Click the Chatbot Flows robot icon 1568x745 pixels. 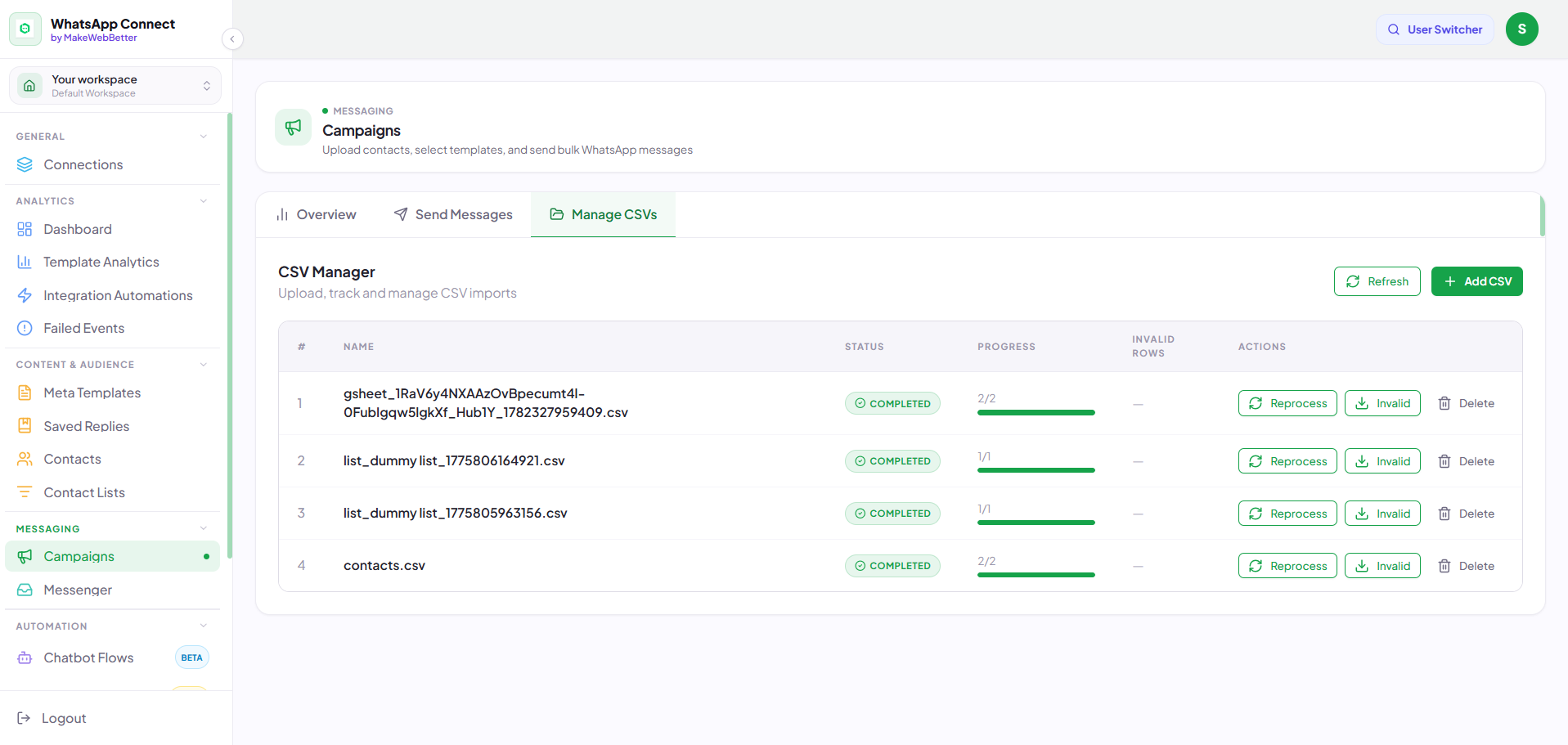[x=25, y=657]
